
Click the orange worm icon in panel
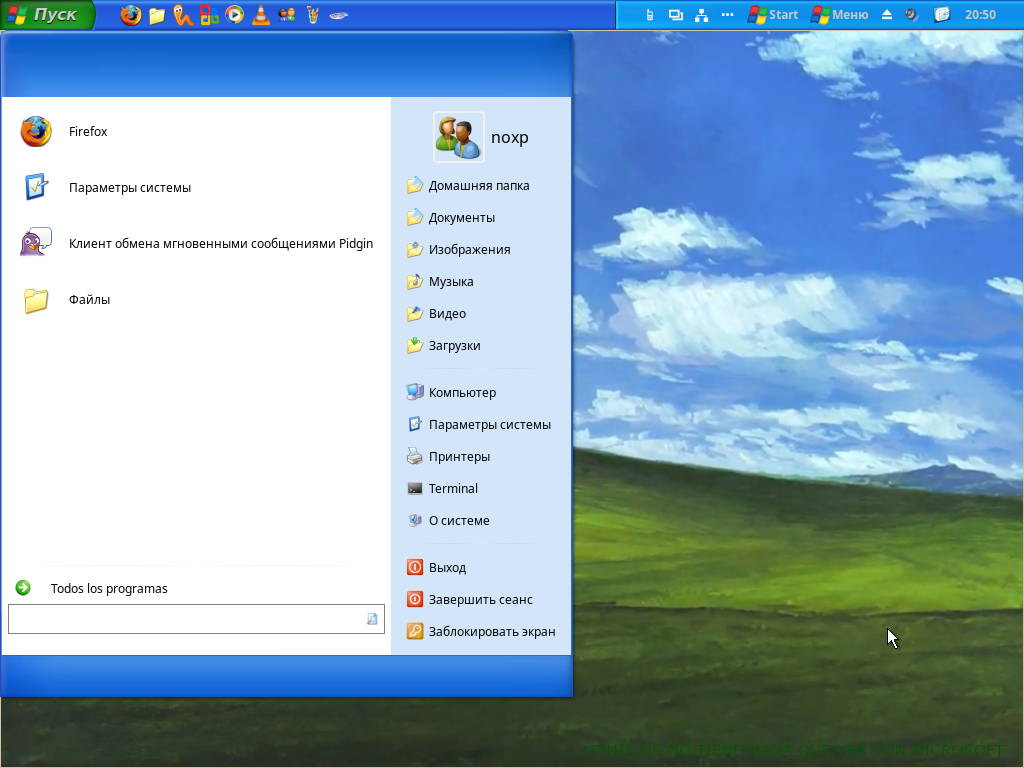183,15
